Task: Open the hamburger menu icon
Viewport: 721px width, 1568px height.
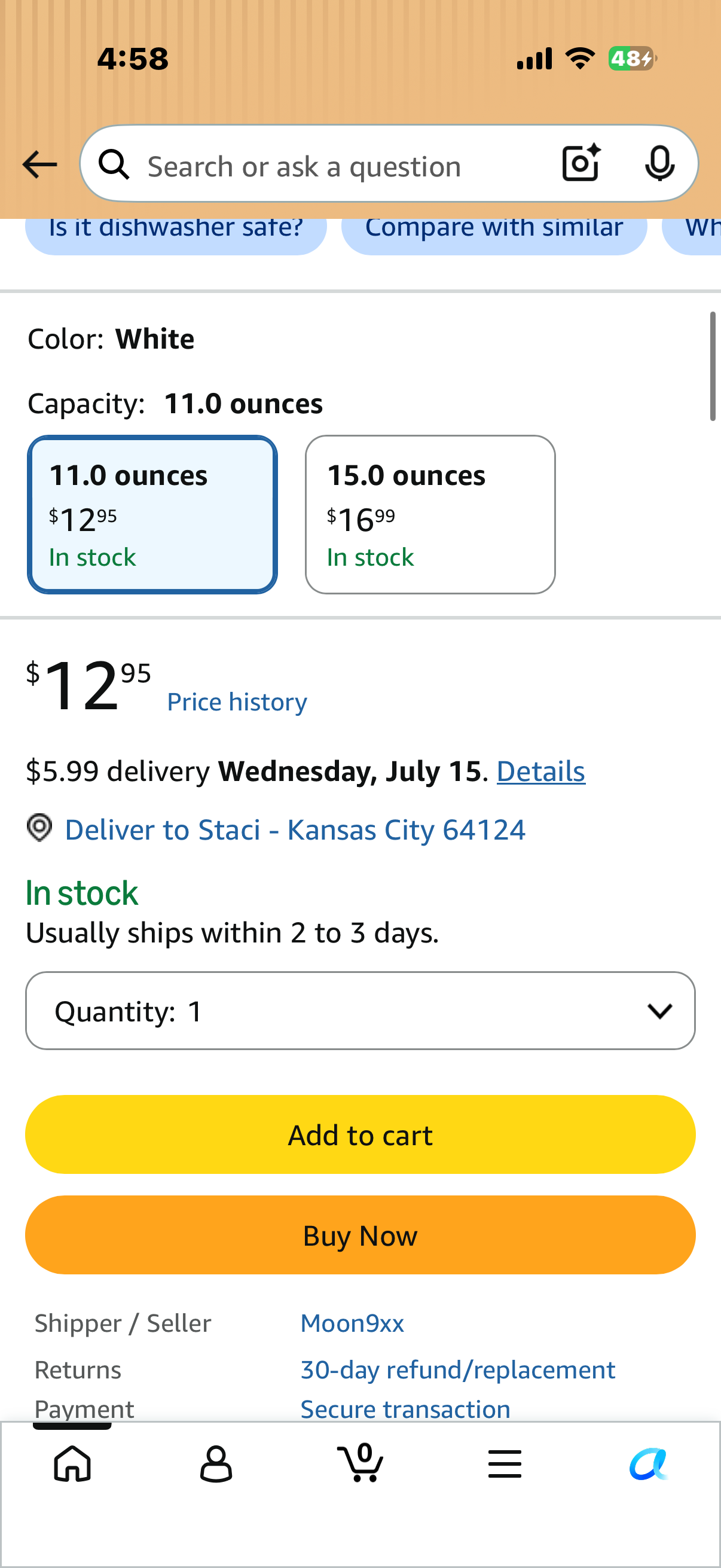Action: (505, 1463)
